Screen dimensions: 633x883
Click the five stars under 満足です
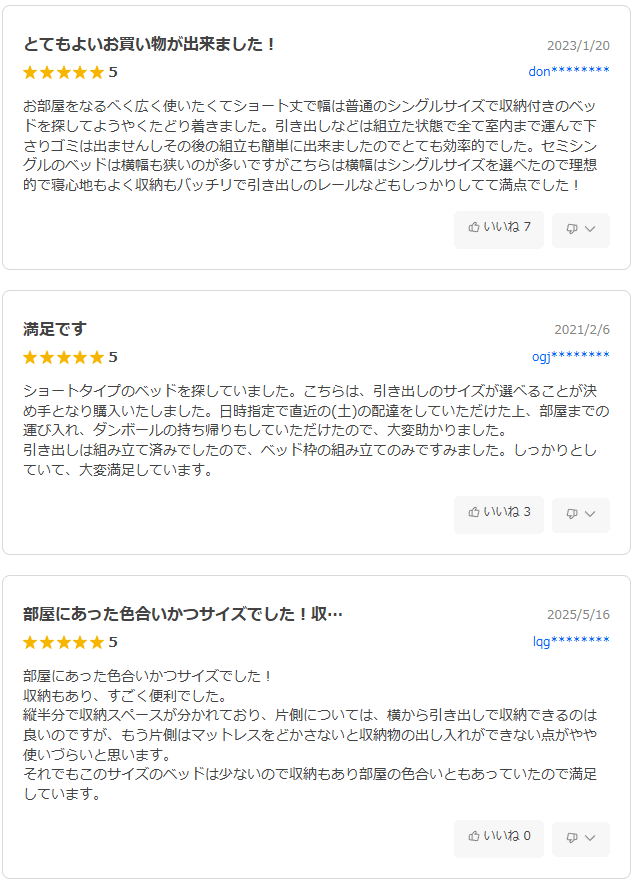click(x=63, y=357)
